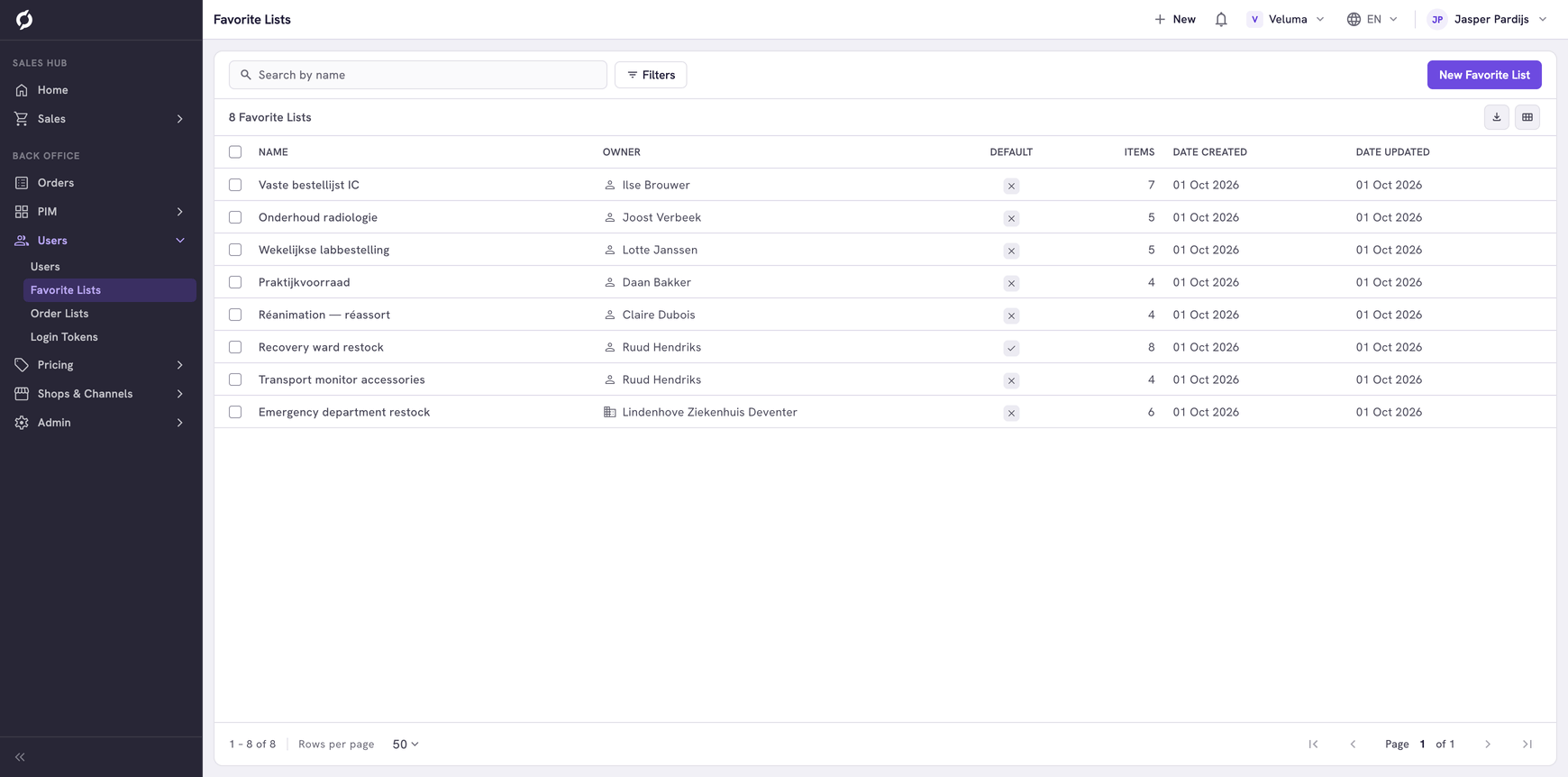Click the person icon beside Claire Dubois
The height and width of the screenshot is (777, 1568).
610,315
